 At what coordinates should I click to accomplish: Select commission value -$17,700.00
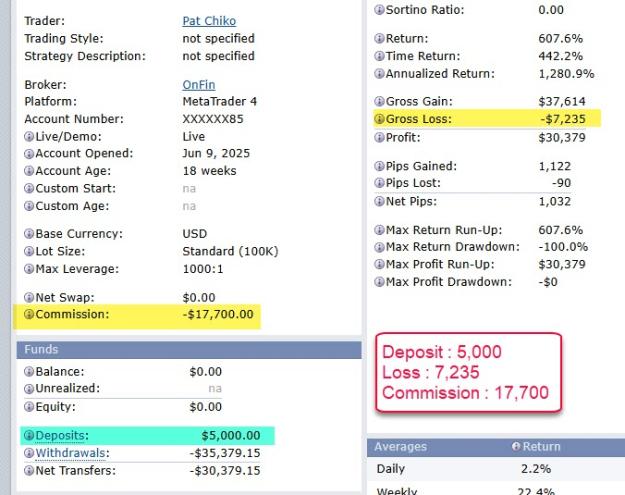218,314
